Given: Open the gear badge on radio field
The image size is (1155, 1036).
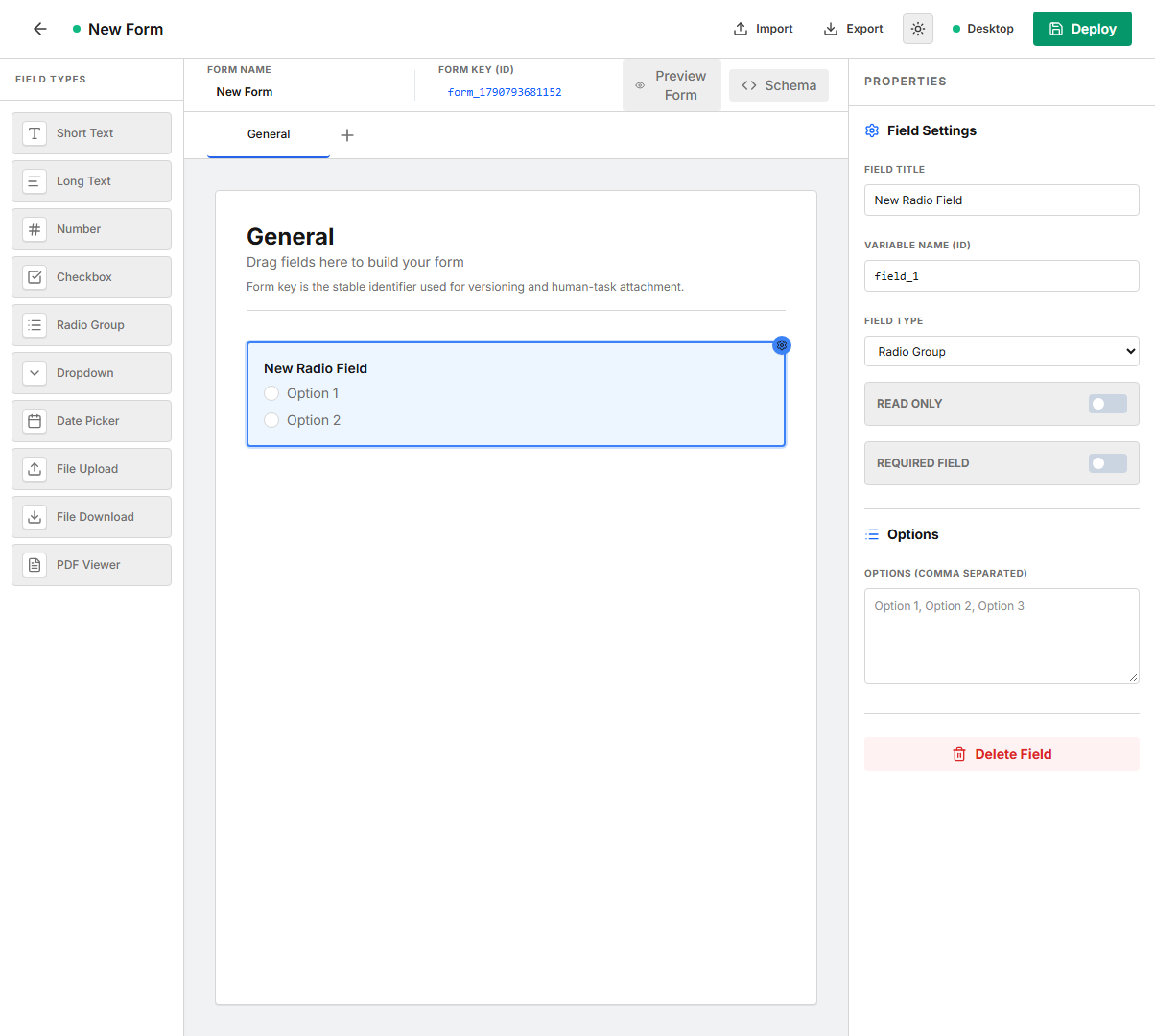Looking at the screenshot, I should click(x=782, y=345).
